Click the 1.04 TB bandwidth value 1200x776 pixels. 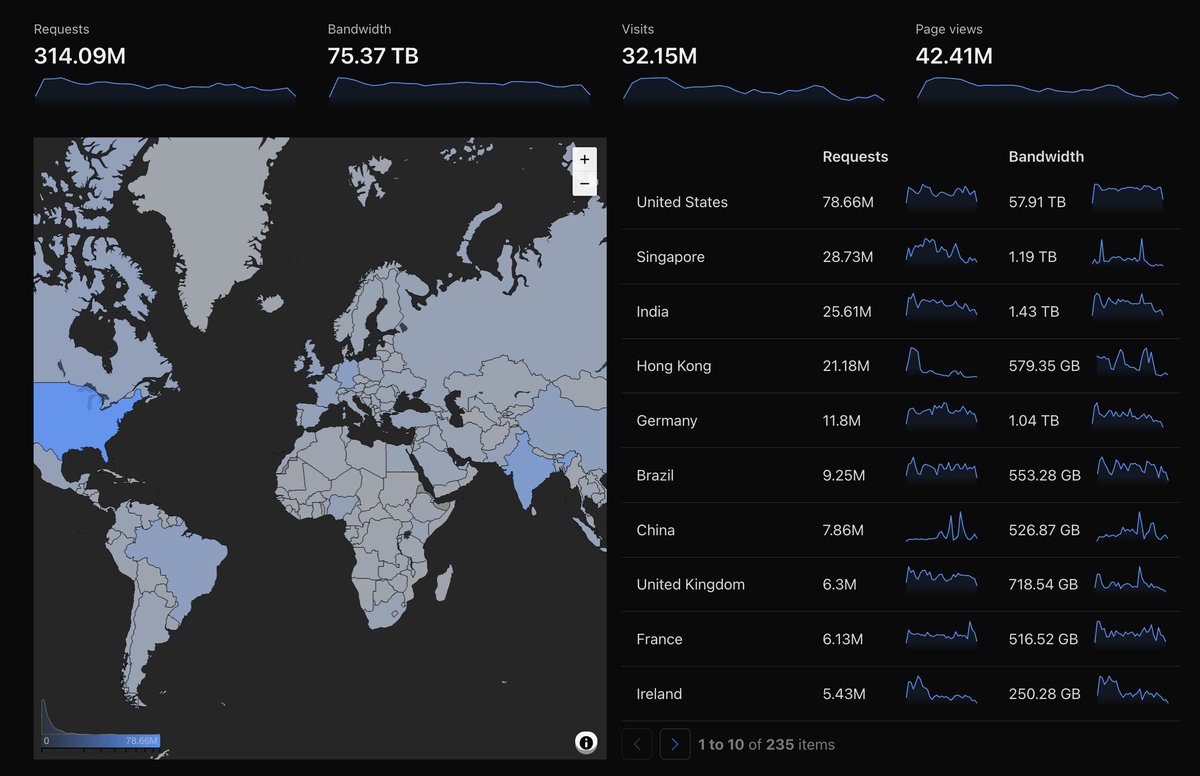click(x=1034, y=421)
